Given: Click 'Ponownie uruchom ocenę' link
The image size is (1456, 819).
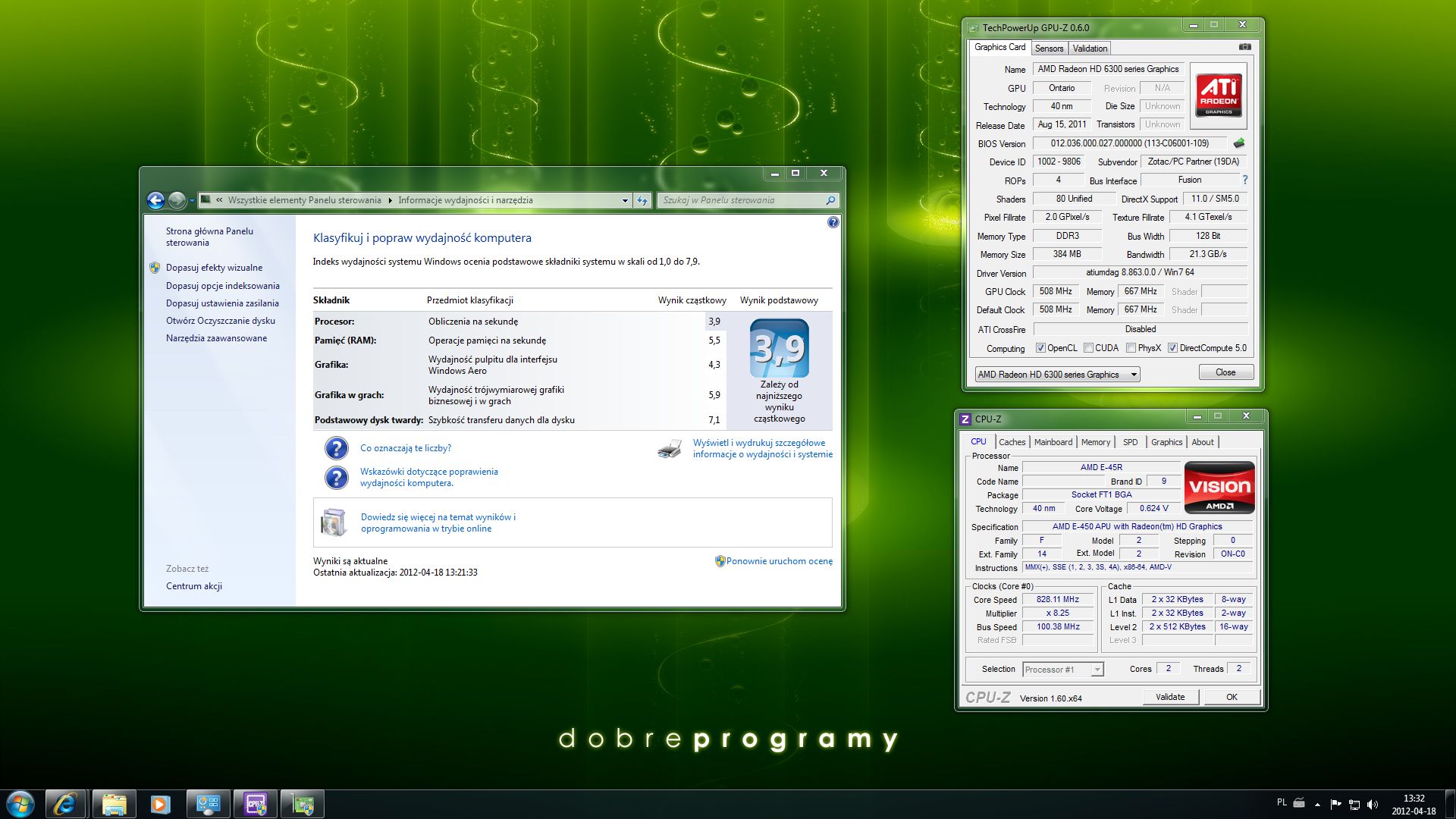Looking at the screenshot, I should 780,561.
